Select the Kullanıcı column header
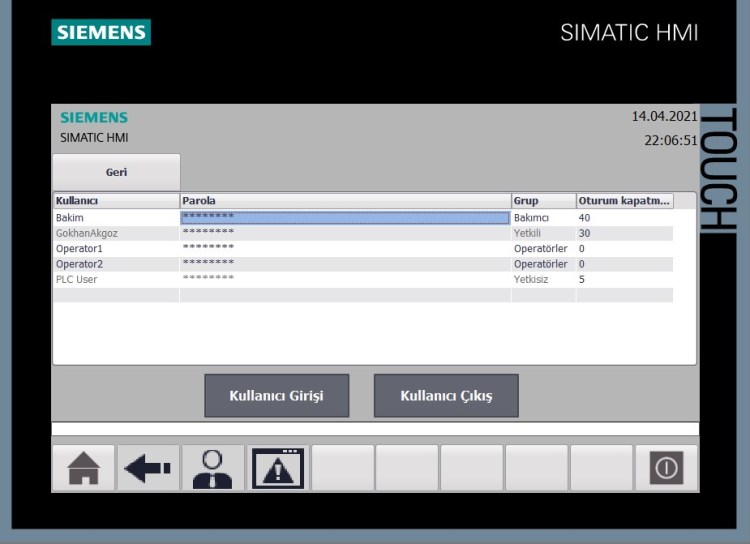This screenshot has width=750, height=544. (115, 201)
